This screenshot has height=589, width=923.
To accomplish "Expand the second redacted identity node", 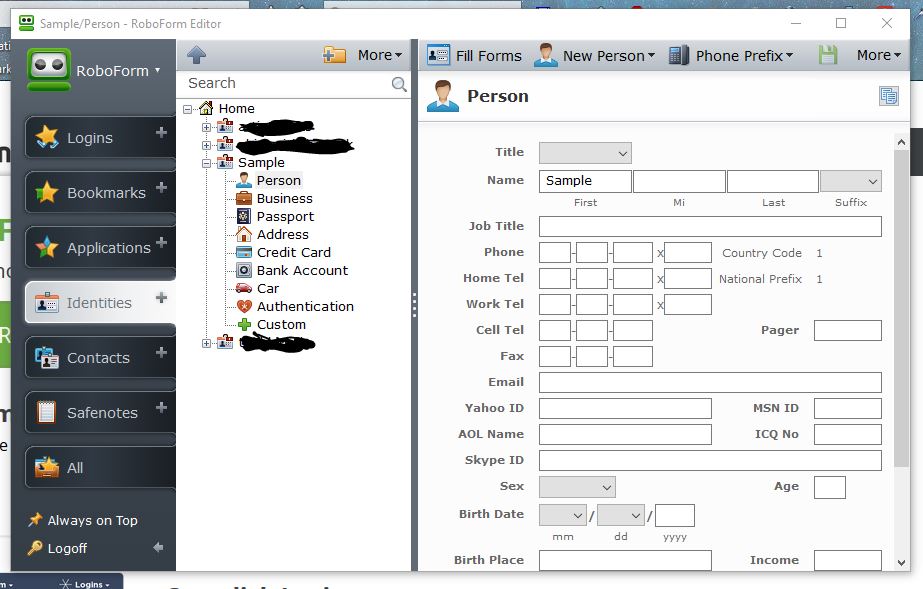I will [206, 145].
